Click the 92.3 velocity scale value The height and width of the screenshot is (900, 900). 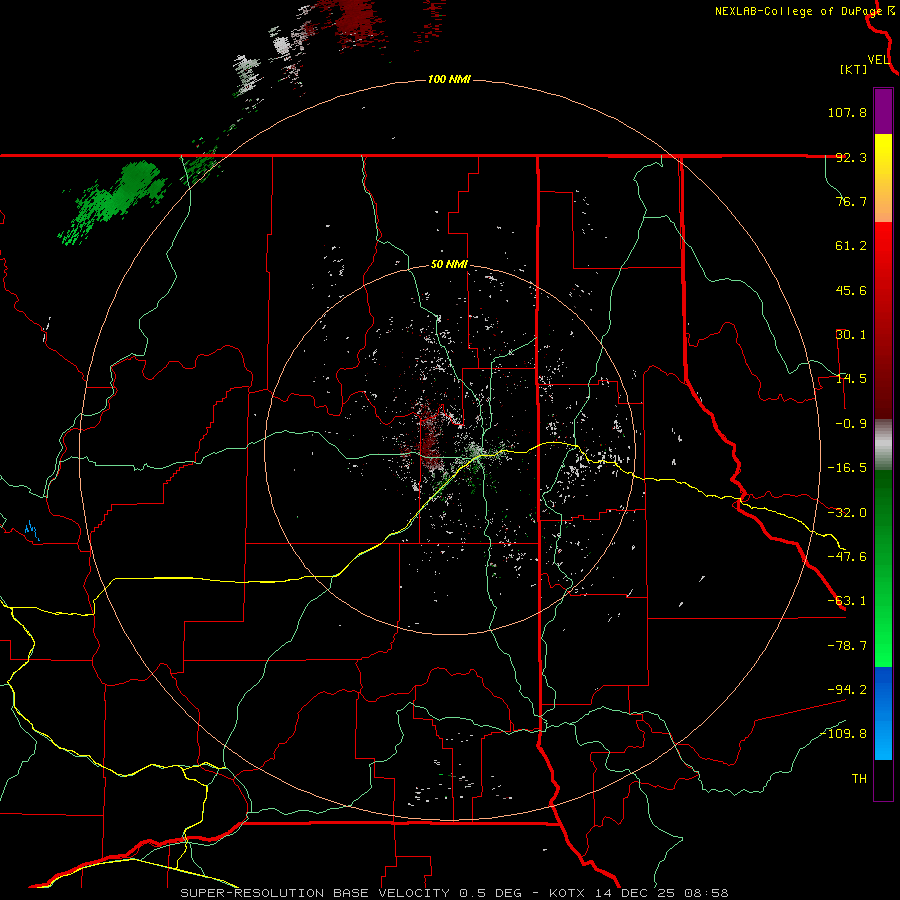[851, 157]
